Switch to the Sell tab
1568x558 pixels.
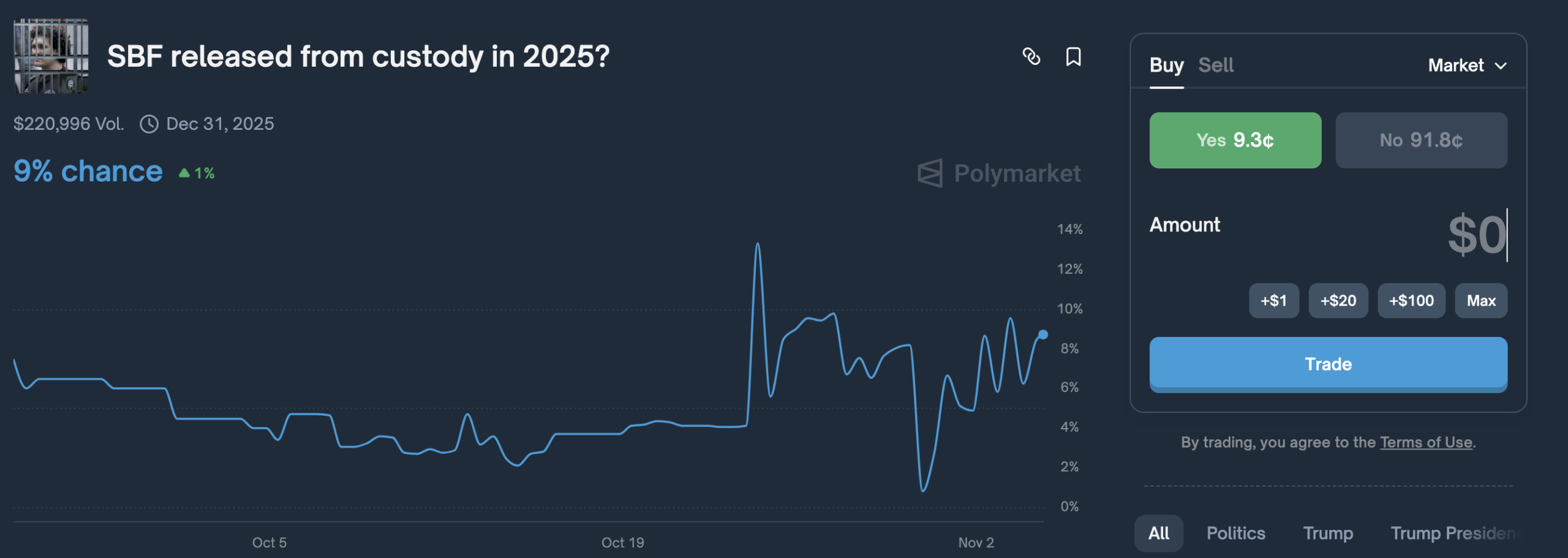(1216, 65)
